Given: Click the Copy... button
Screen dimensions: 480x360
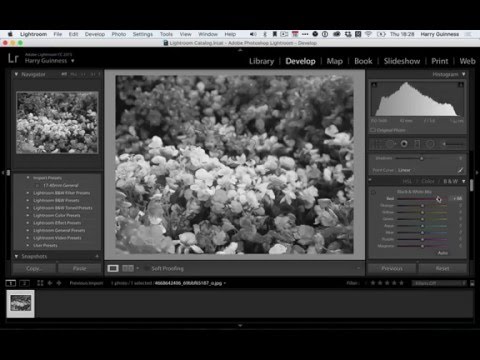Looking at the screenshot, I should click(34, 268).
